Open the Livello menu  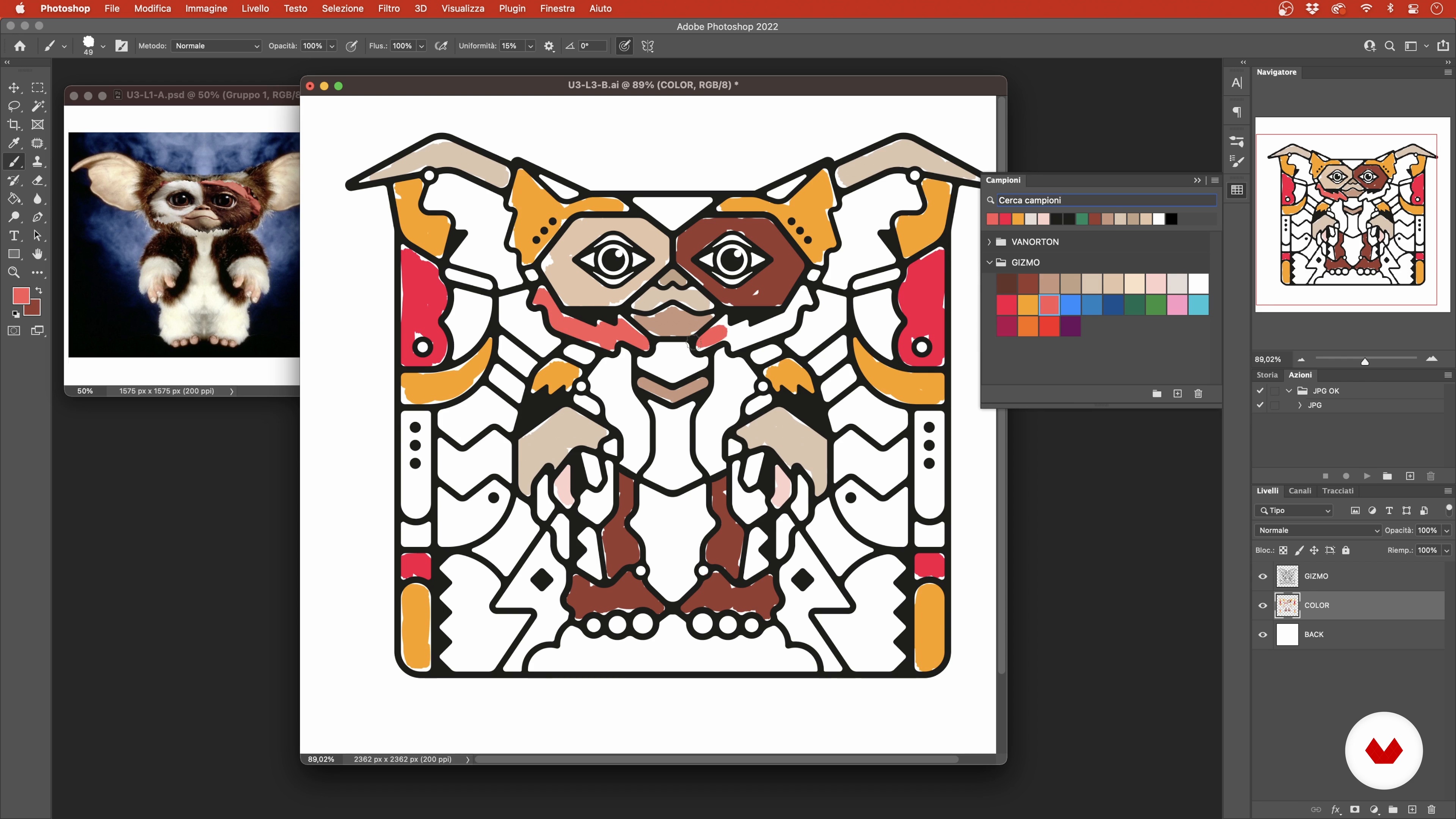(x=255, y=8)
